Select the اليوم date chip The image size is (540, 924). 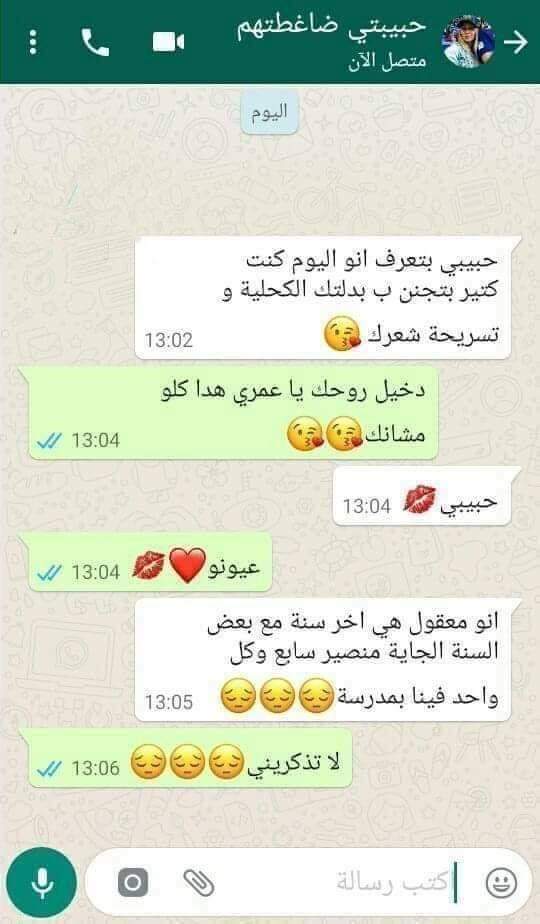click(269, 112)
